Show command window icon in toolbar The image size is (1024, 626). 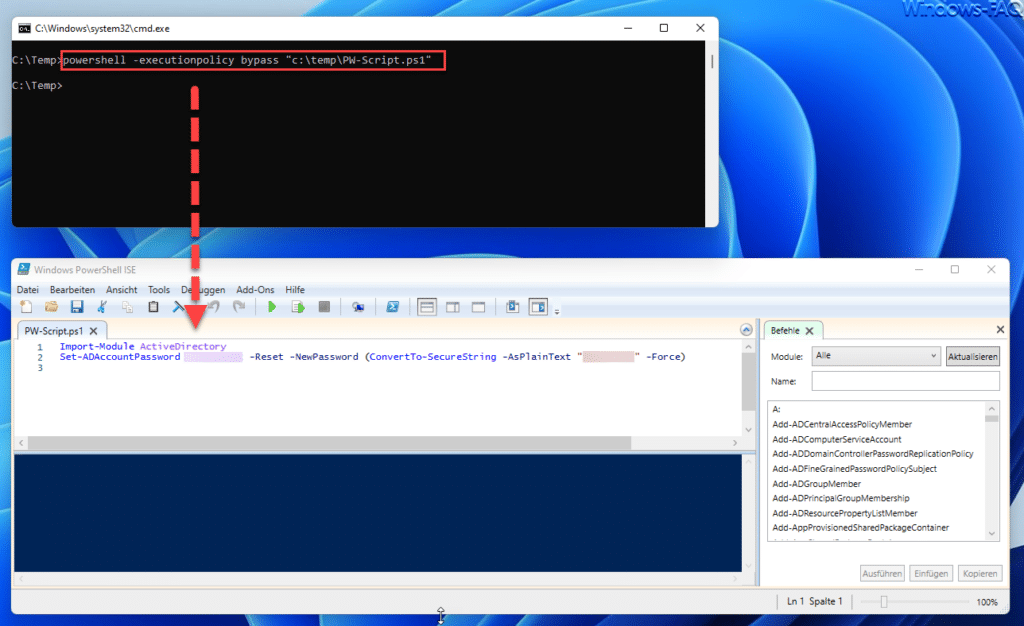pos(513,307)
